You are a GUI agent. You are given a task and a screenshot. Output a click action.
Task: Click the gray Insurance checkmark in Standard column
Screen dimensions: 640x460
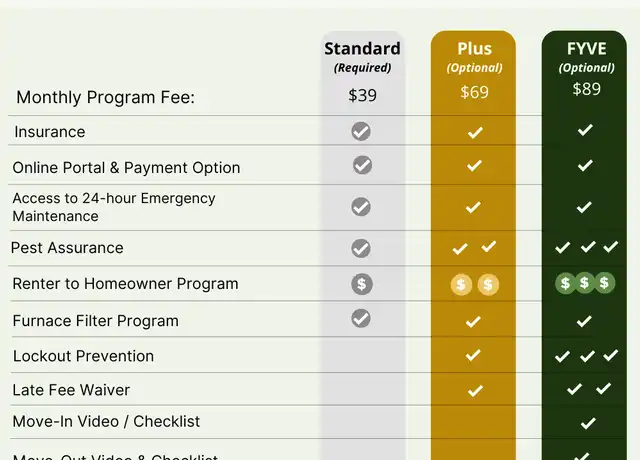361,131
